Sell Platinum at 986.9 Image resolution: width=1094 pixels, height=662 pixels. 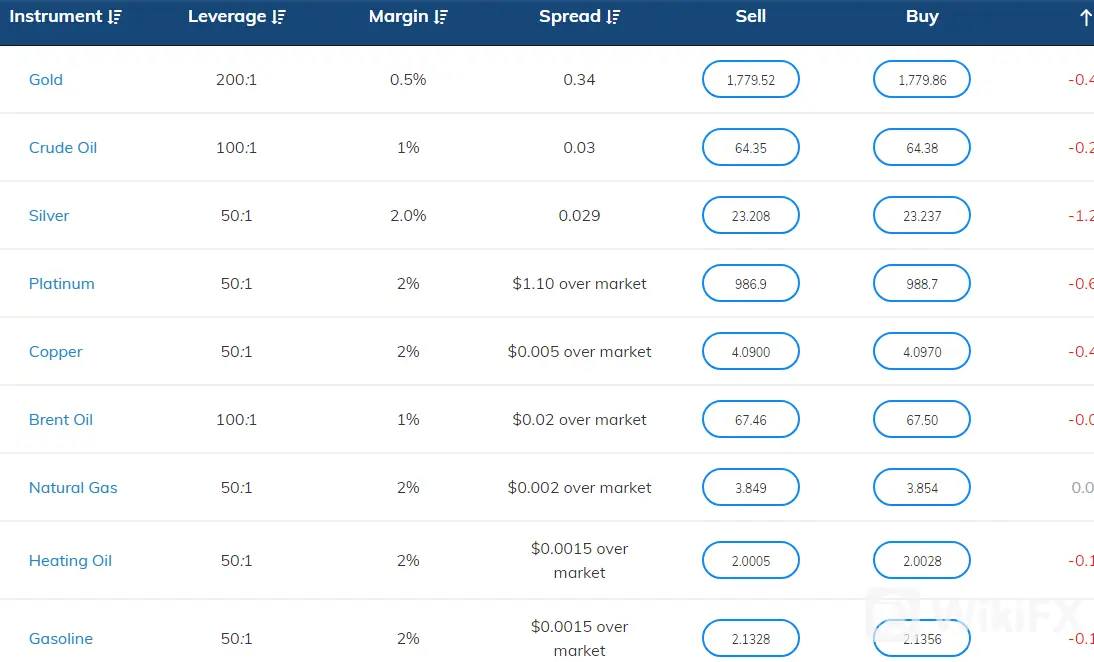[x=751, y=284]
